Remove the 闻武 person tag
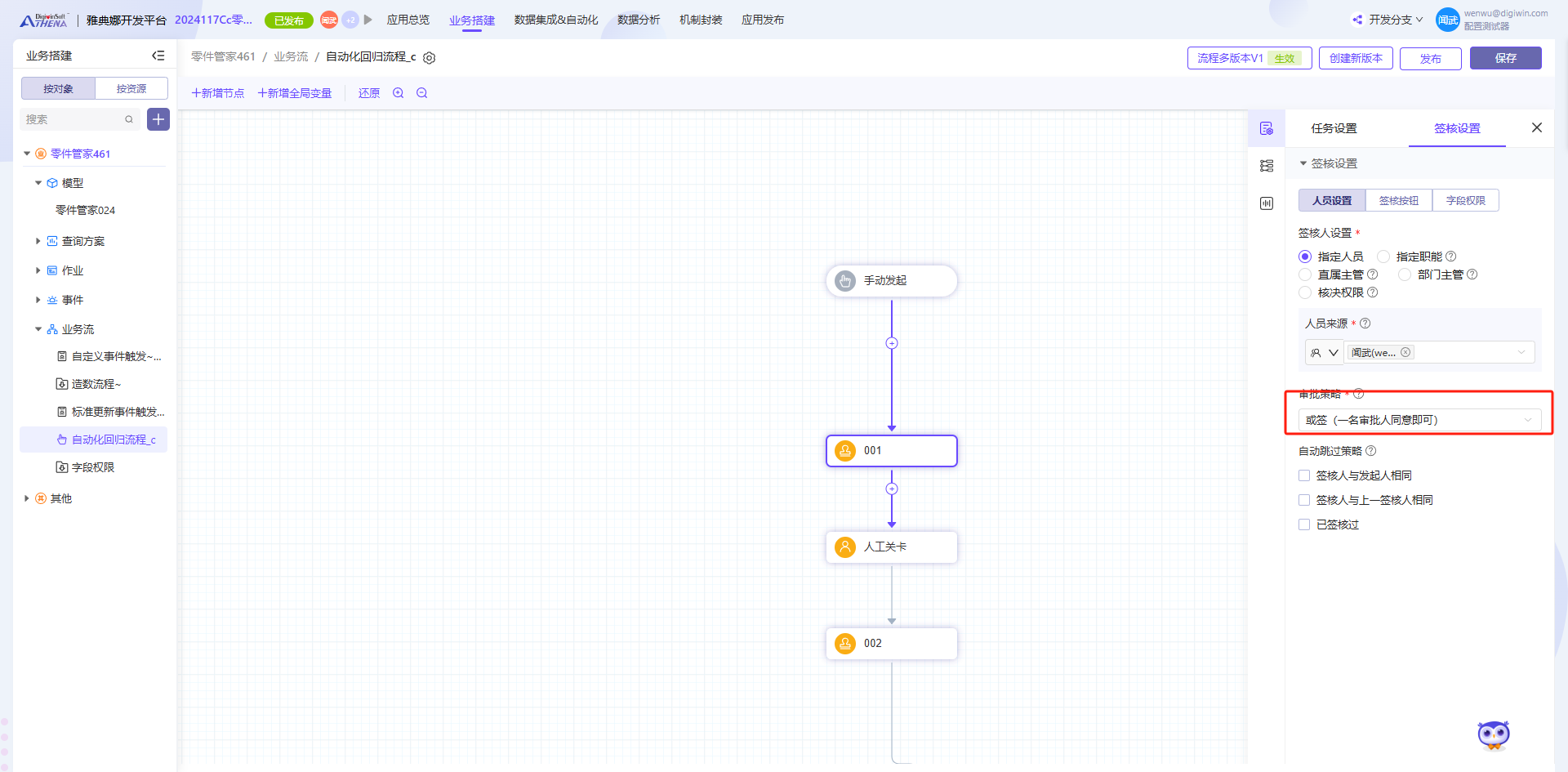 coord(1405,352)
